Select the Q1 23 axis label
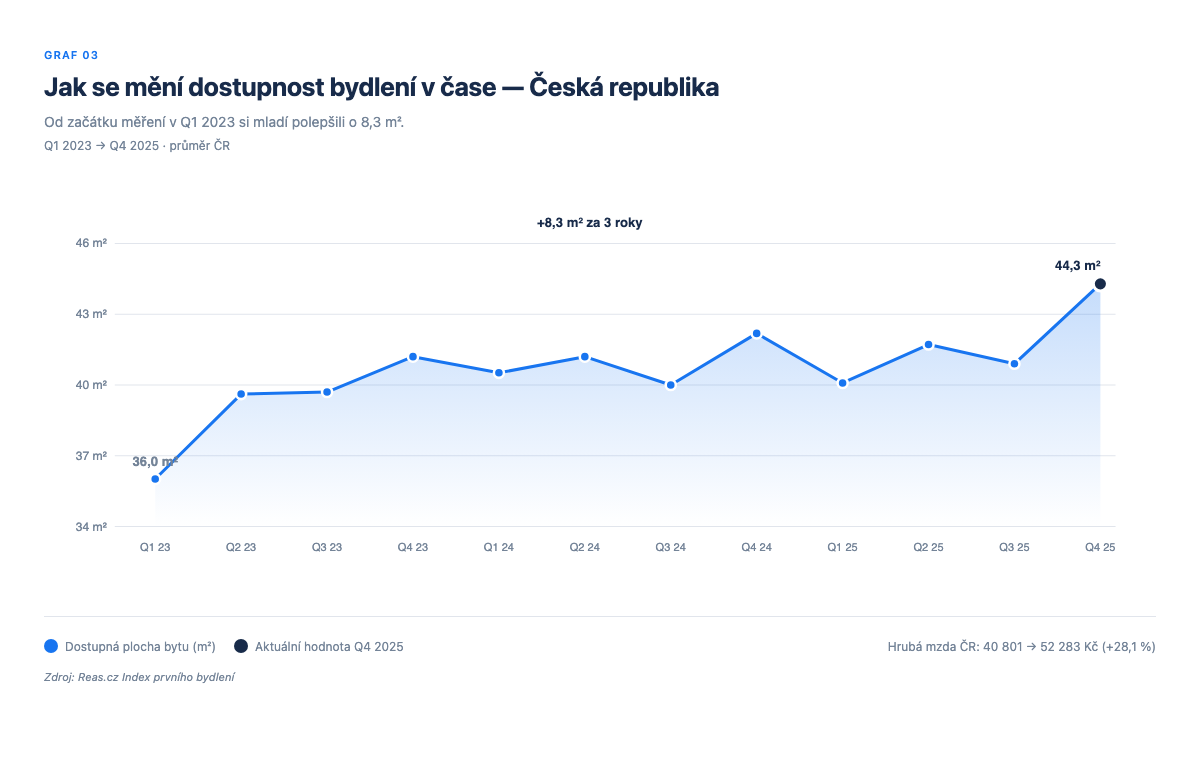 tap(154, 547)
